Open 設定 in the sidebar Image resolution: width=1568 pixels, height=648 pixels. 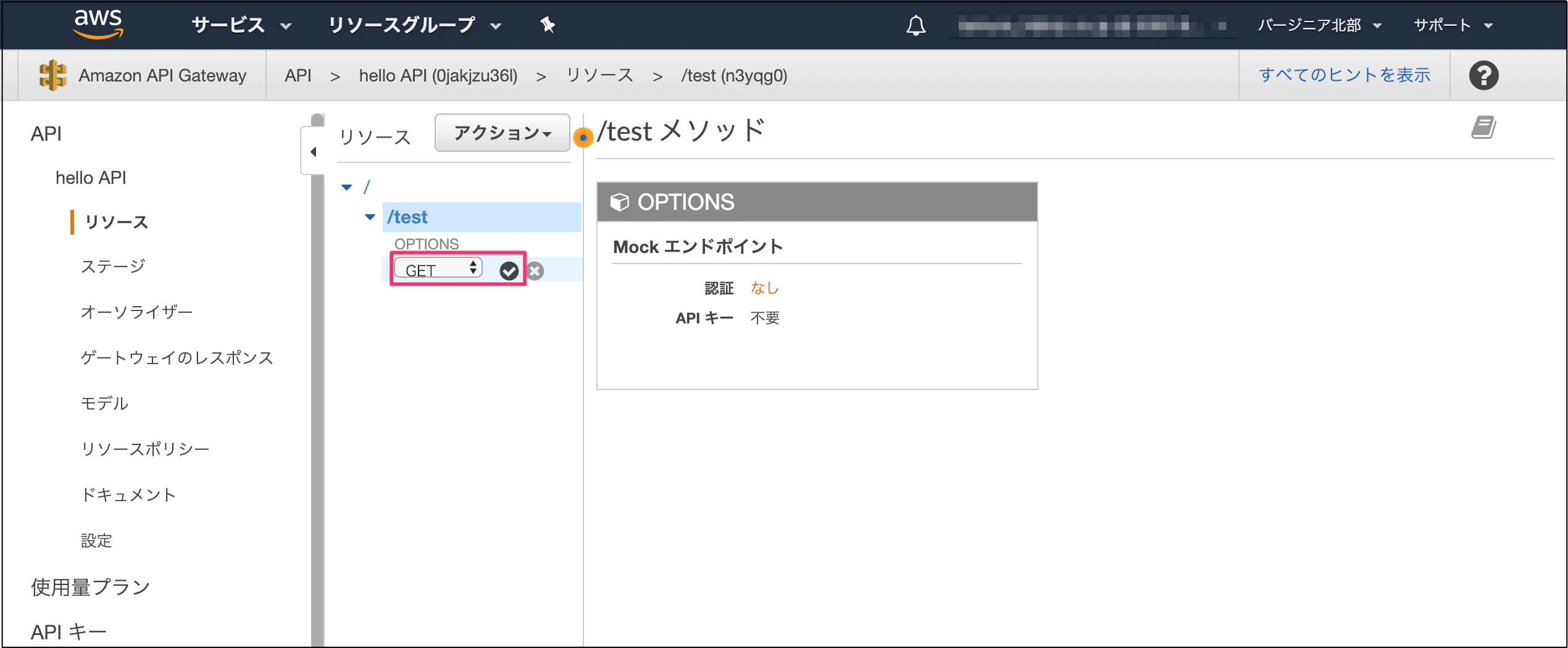click(x=96, y=541)
